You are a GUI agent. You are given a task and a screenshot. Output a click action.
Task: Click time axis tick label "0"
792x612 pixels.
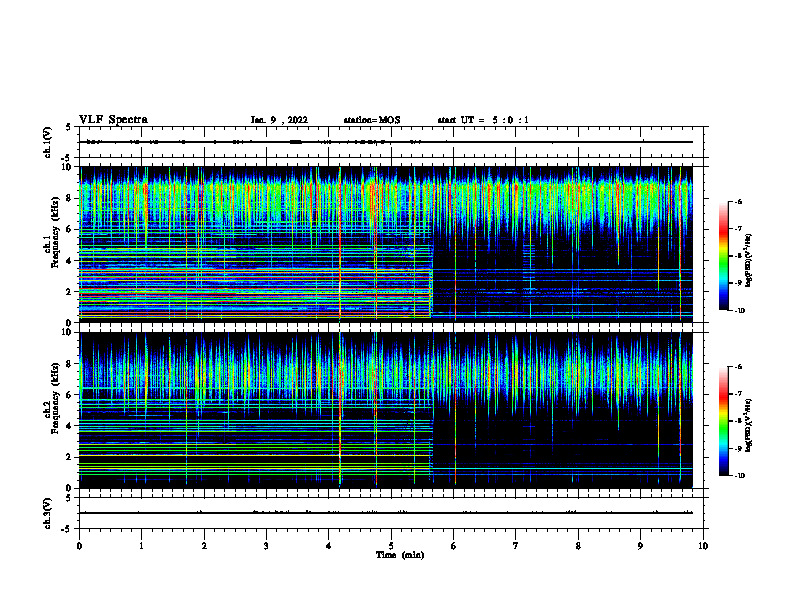(79, 546)
